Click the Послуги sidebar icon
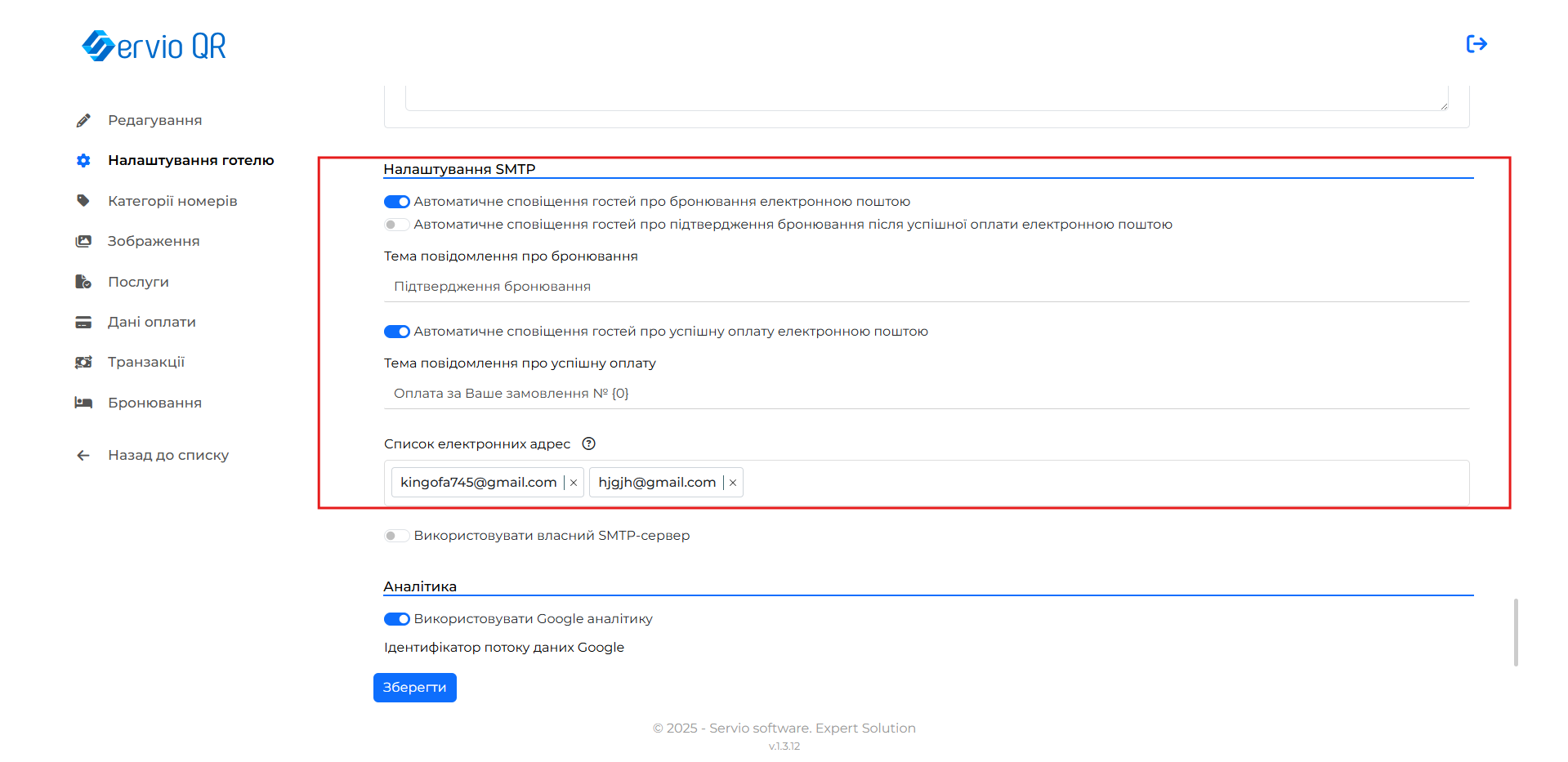This screenshot has height=762, width=1568. click(x=83, y=282)
